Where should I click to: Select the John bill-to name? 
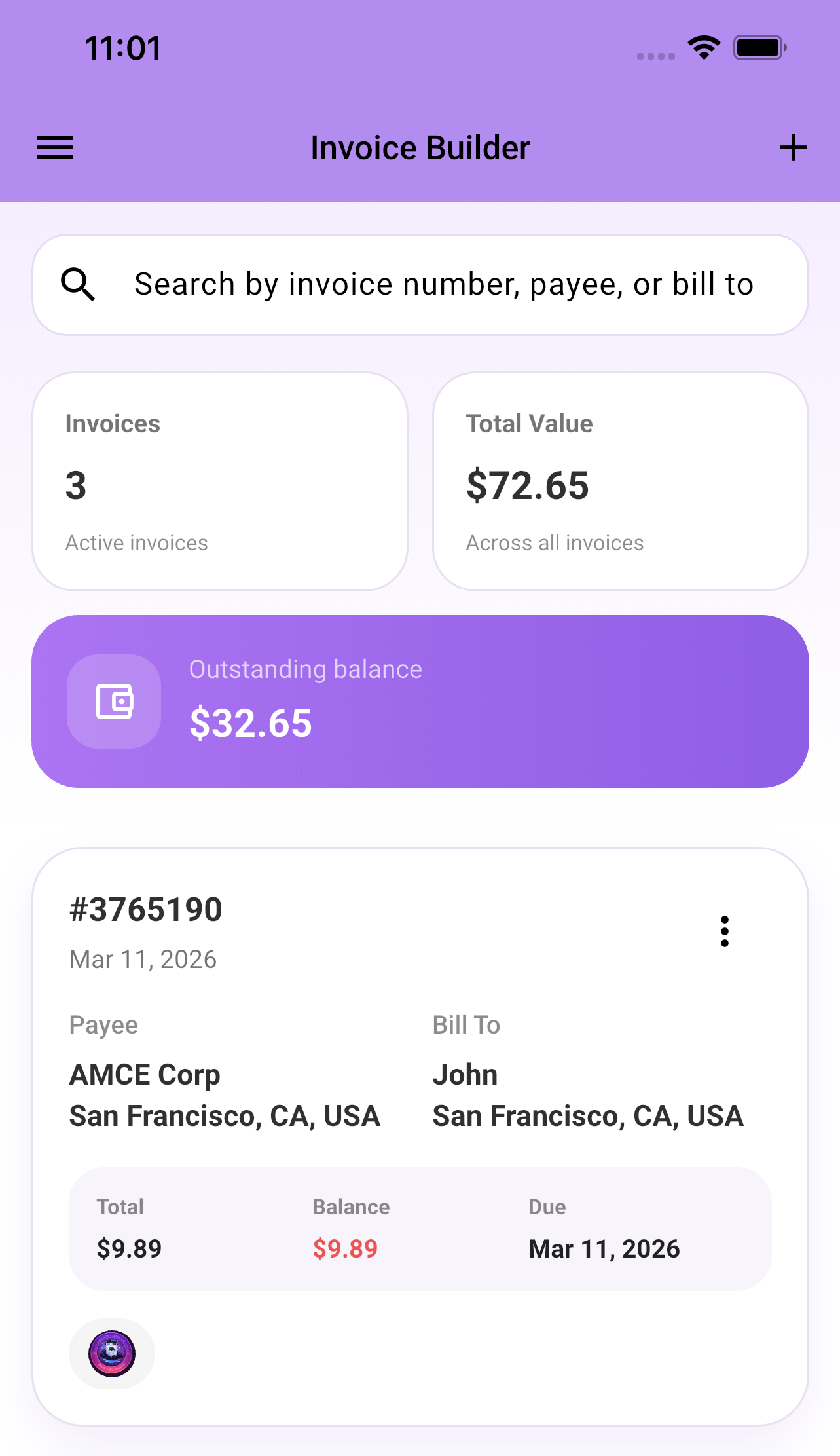pos(465,1075)
